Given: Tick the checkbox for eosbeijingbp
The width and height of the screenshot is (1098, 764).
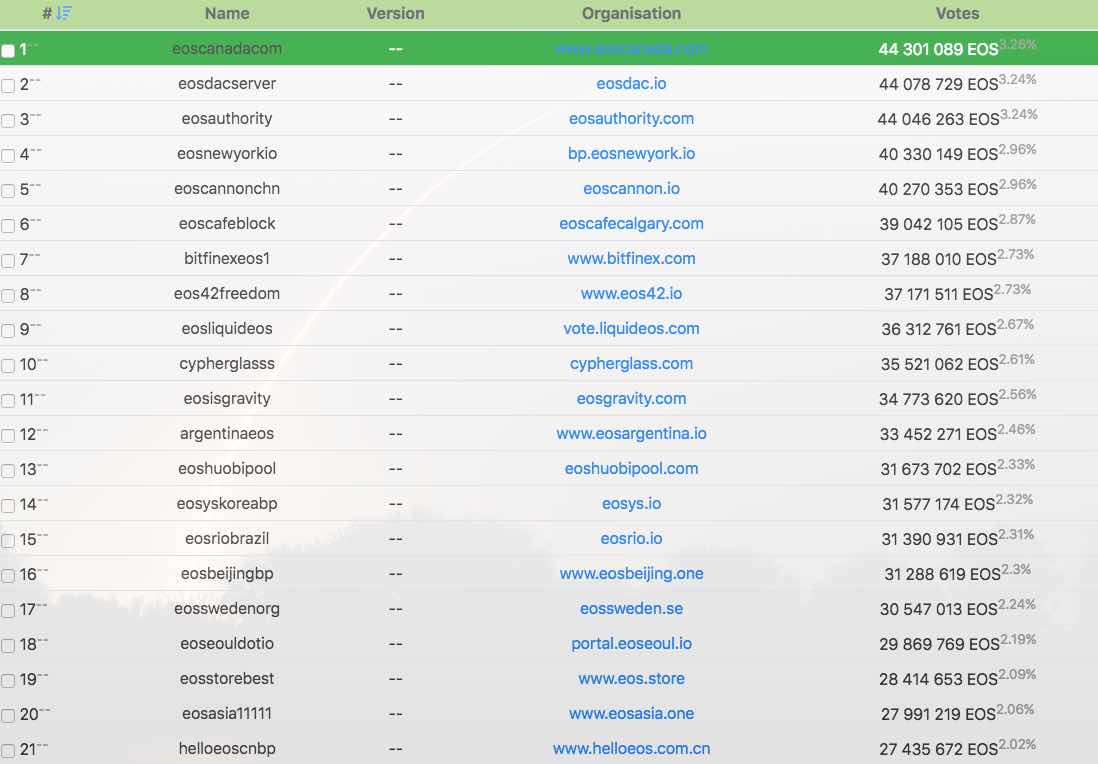Looking at the screenshot, I should point(8,576).
